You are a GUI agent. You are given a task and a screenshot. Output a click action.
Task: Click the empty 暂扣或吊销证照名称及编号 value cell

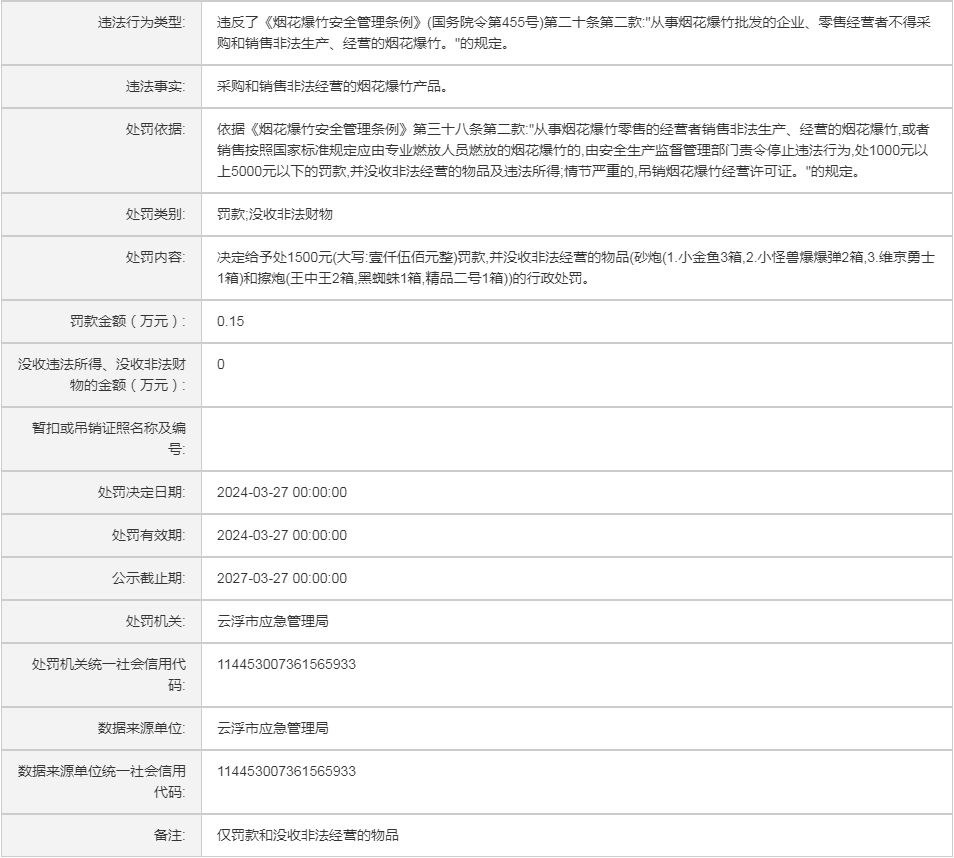[575, 439]
